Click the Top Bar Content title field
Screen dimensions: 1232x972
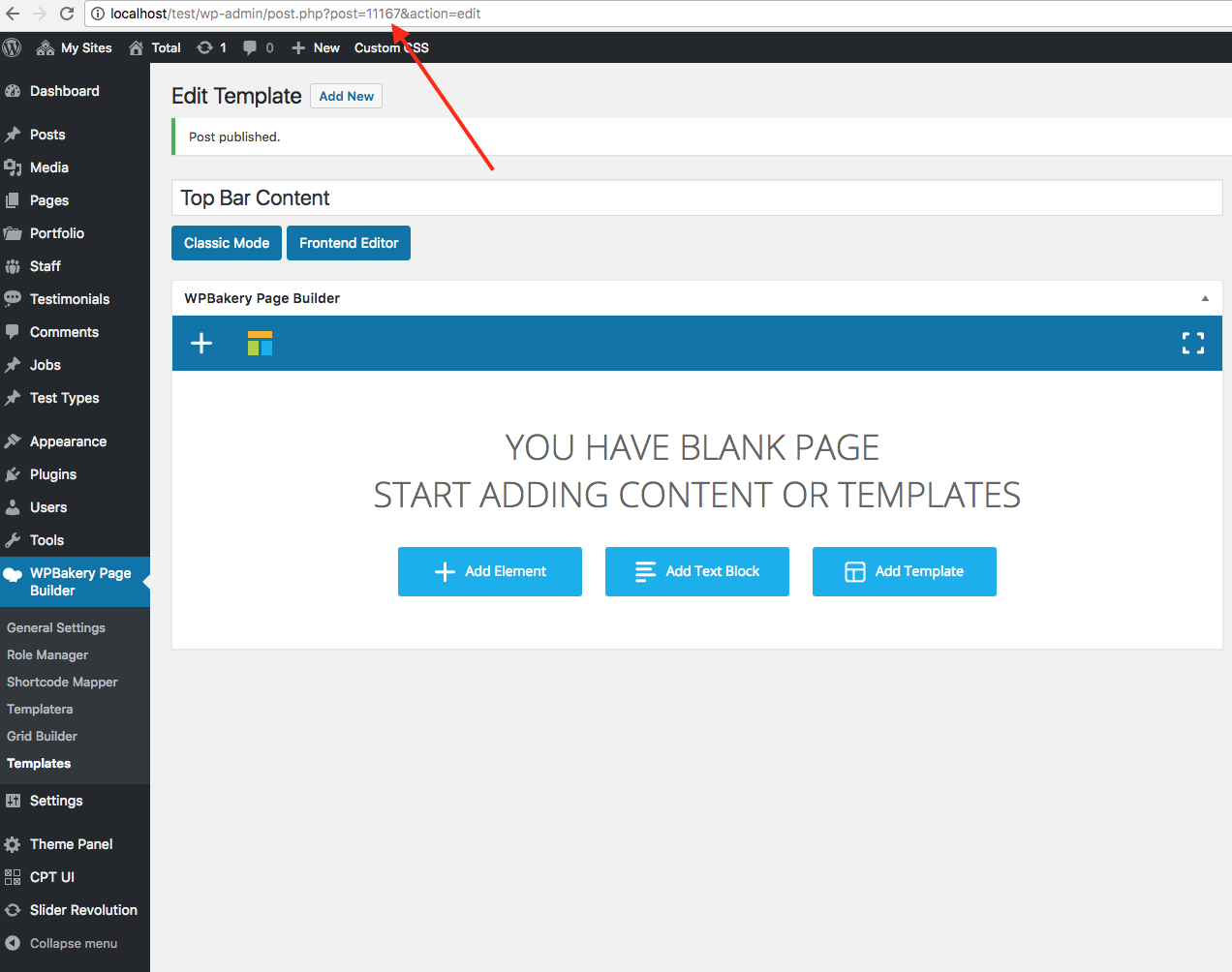click(696, 197)
